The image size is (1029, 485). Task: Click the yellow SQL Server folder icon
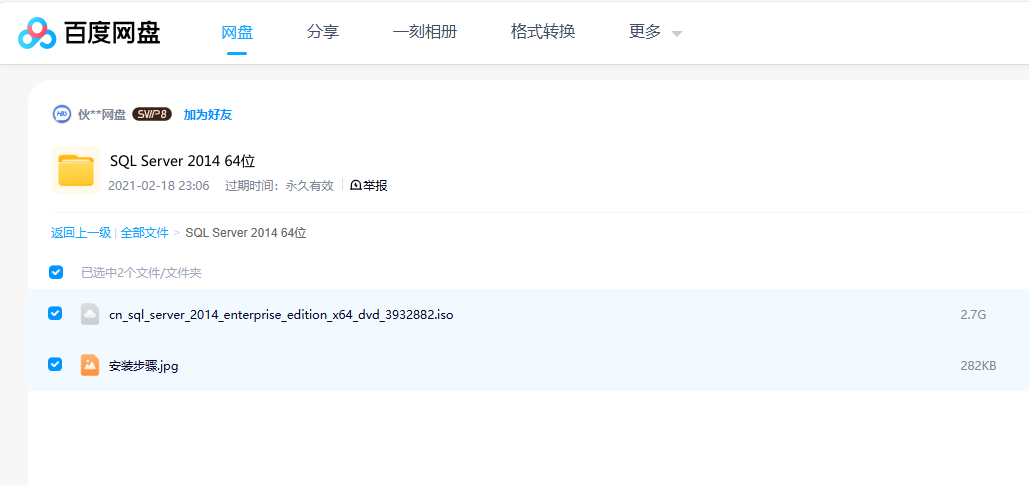coord(76,170)
